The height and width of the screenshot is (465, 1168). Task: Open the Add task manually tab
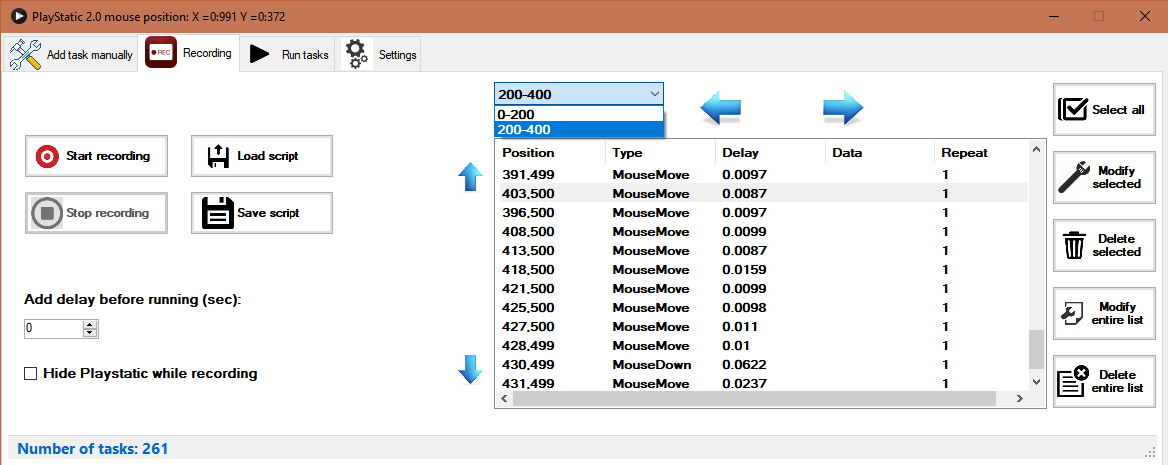pos(71,54)
